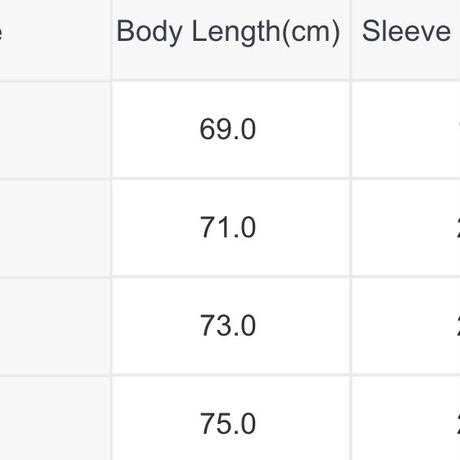The image size is (460, 460).
Task: Click the partially visible leftmost column header
Action: tap(55, 39)
